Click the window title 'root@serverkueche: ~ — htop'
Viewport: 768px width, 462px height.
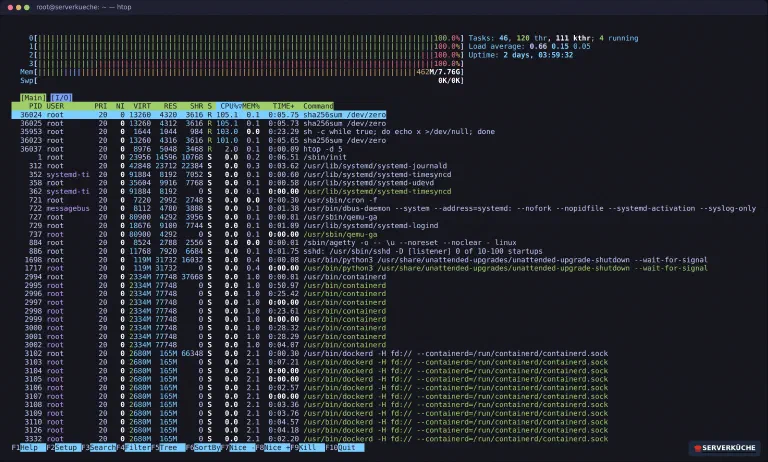click(84, 7)
